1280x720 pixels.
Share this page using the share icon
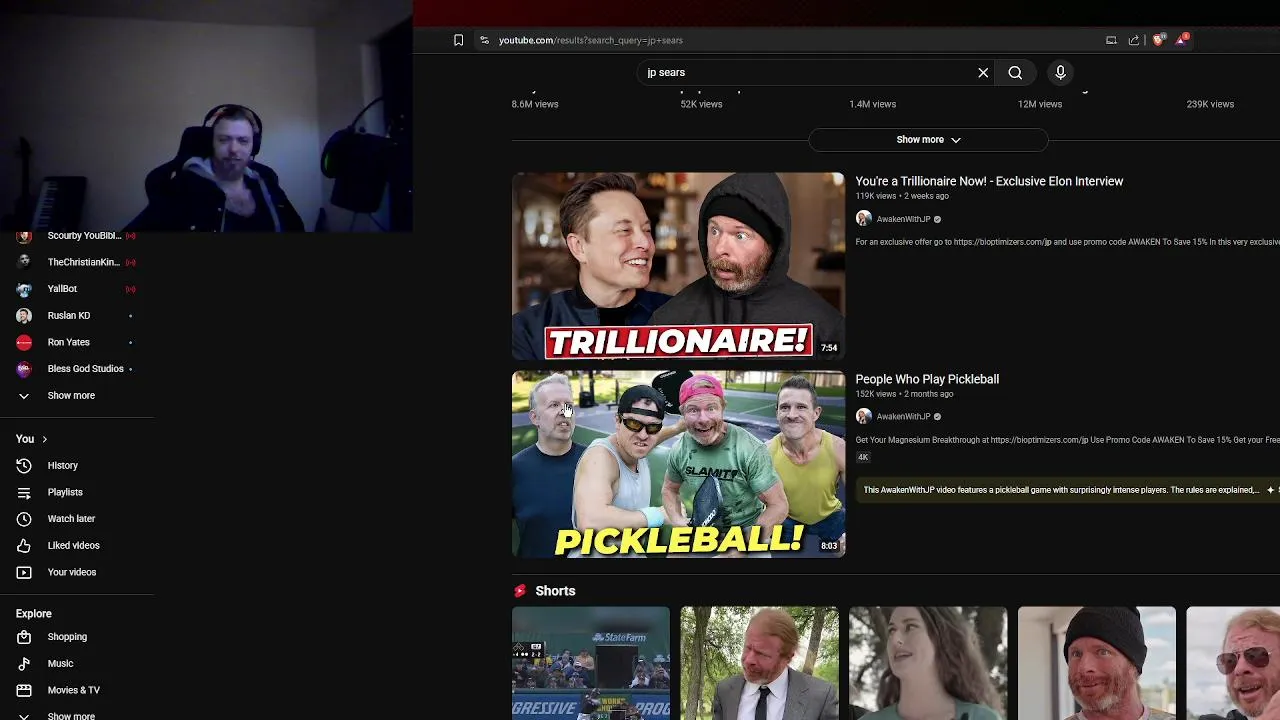(1134, 40)
